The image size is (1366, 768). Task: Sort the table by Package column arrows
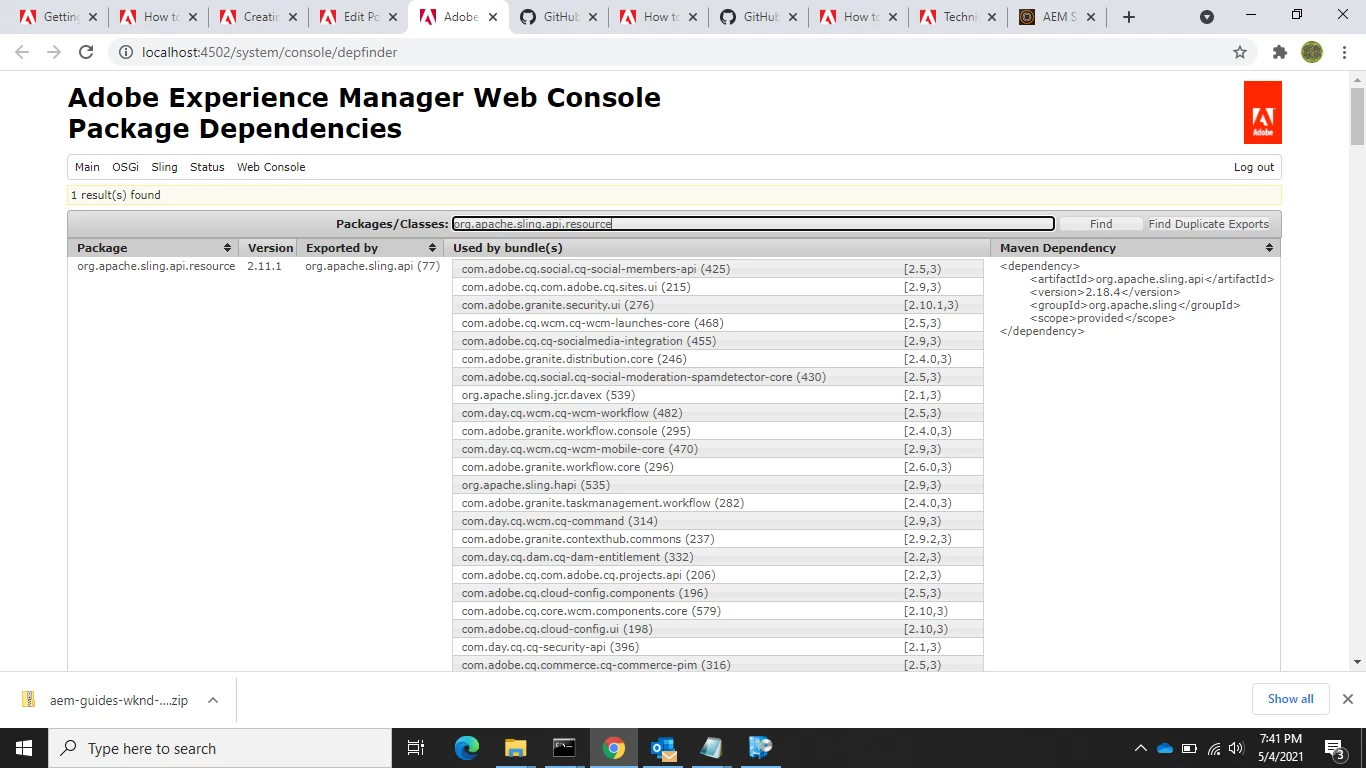(x=227, y=248)
